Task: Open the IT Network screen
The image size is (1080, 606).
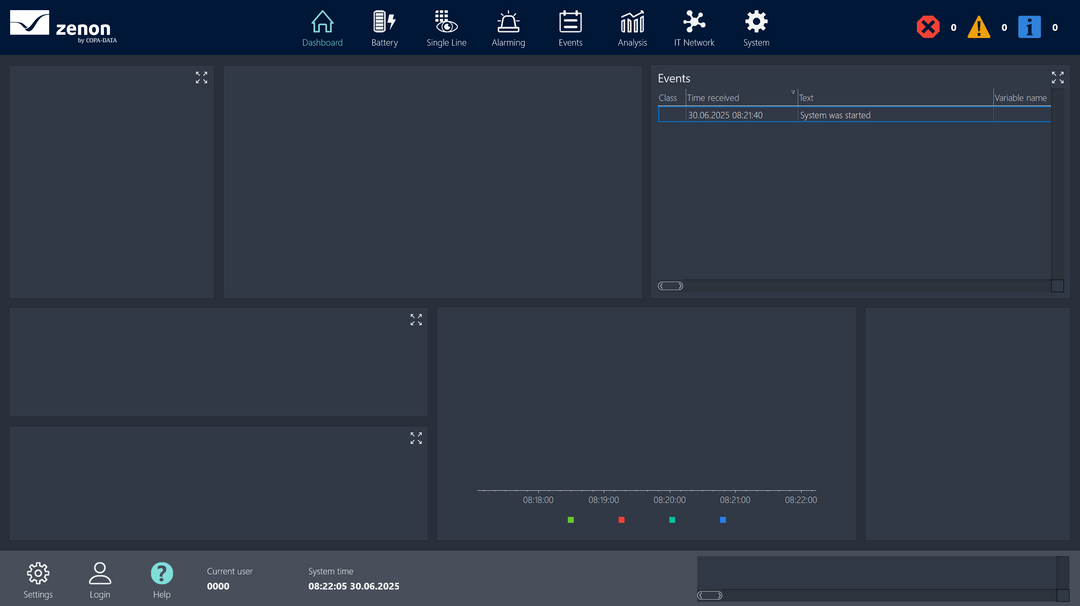Action: (694, 29)
